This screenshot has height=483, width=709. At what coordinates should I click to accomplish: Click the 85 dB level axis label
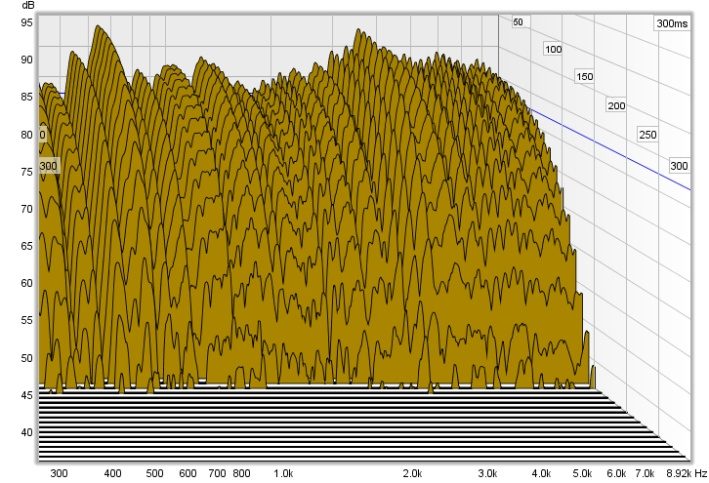point(27,97)
